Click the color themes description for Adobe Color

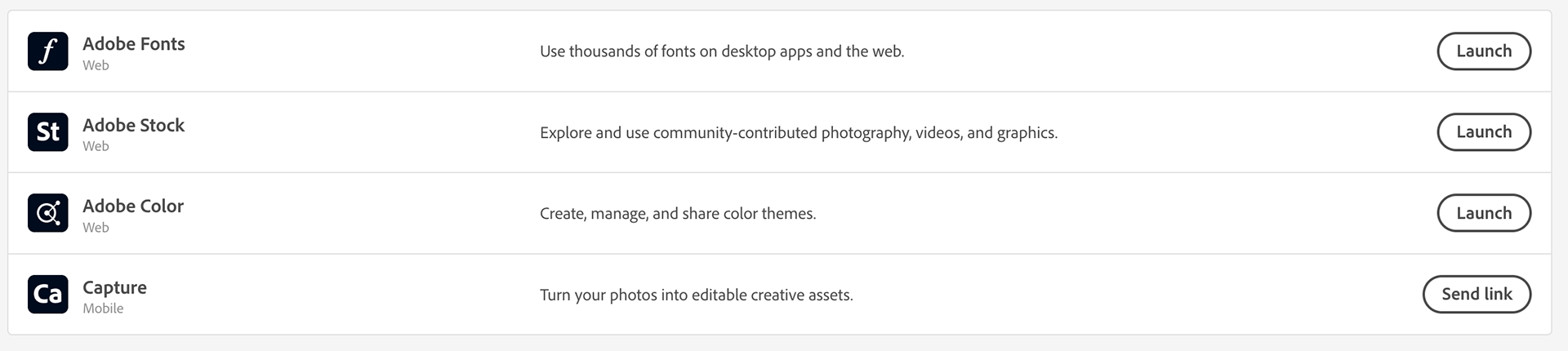pos(678,213)
